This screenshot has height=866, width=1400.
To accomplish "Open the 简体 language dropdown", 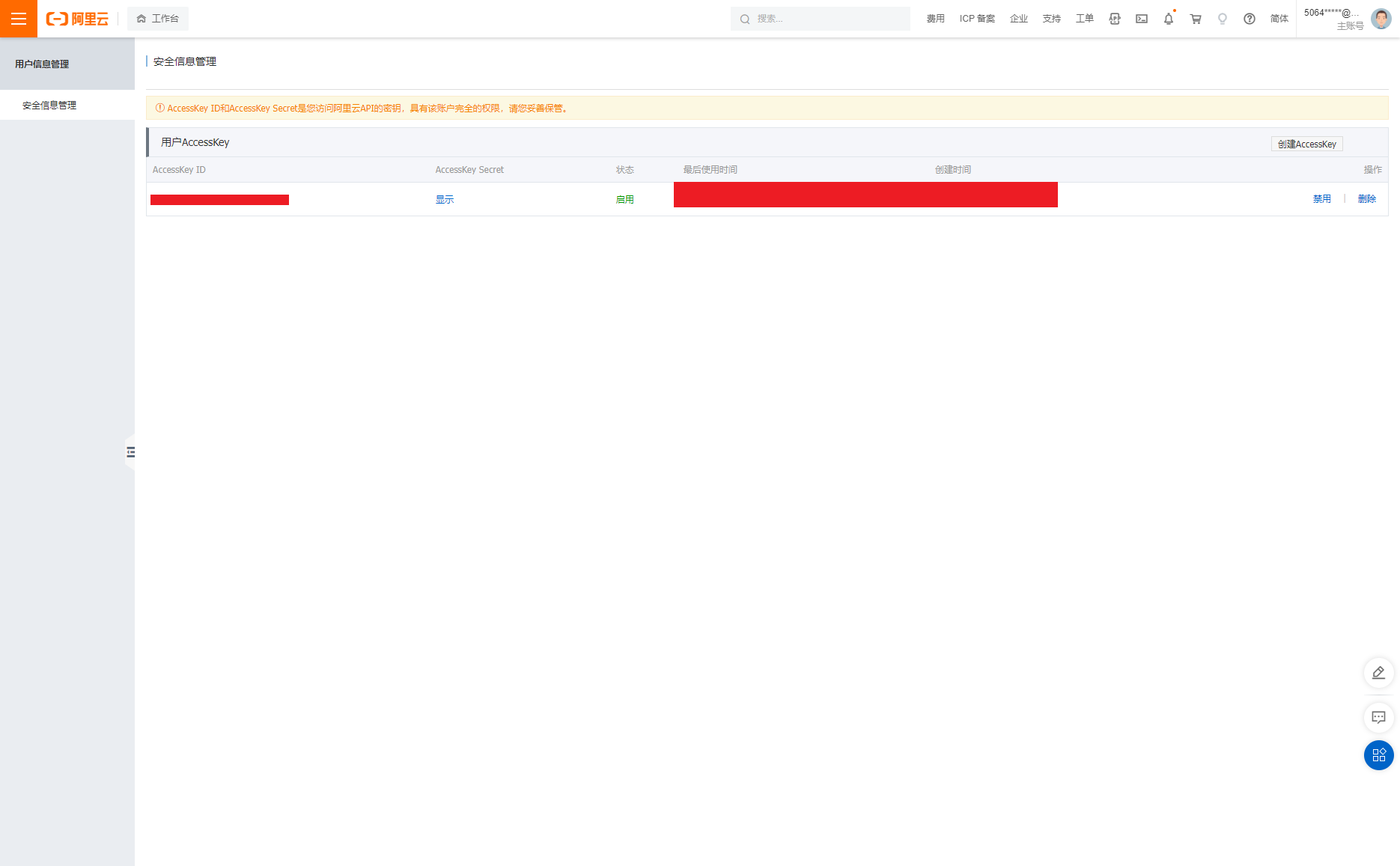I will (x=1279, y=19).
